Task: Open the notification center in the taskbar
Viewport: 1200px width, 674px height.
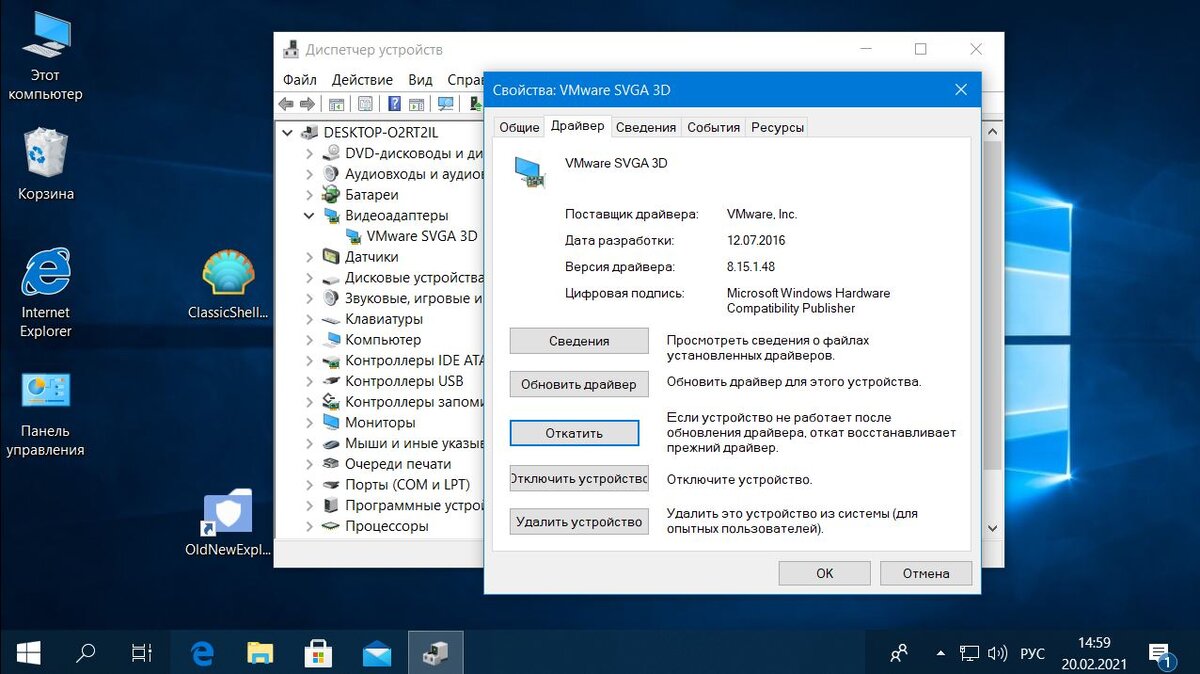Action: pos(1160,654)
